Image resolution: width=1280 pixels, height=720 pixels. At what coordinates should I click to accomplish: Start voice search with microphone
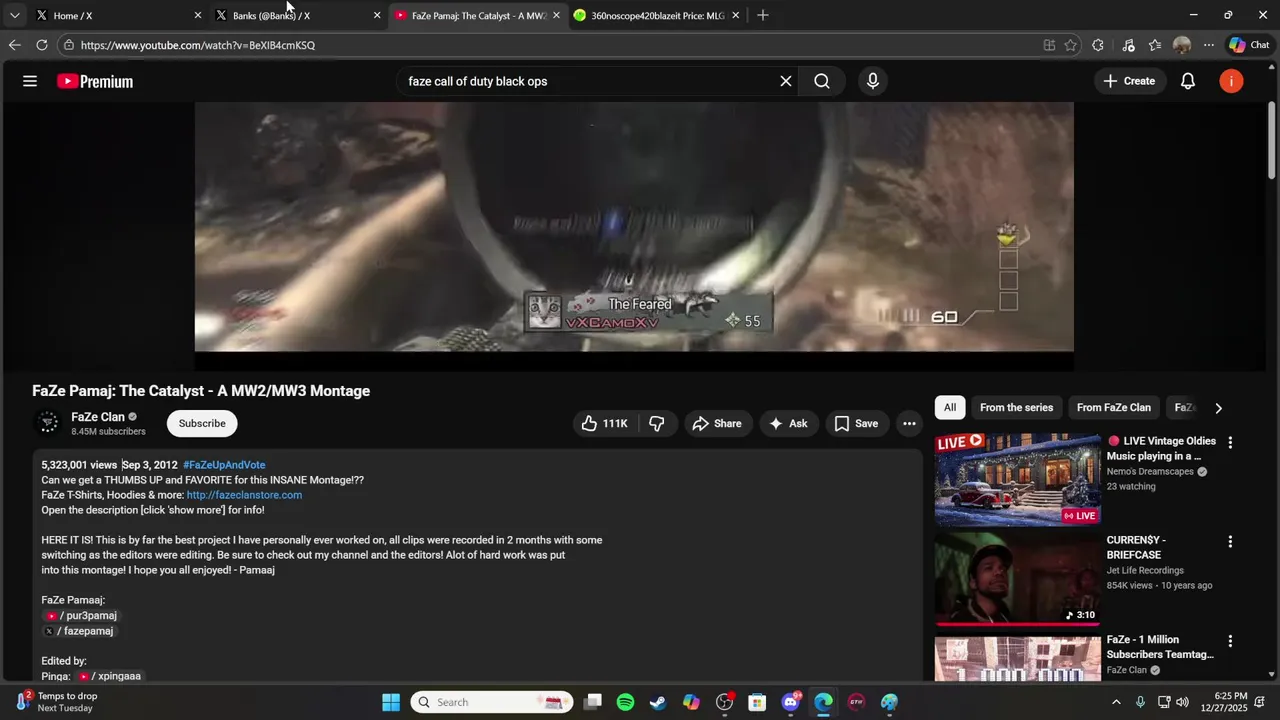tap(873, 81)
